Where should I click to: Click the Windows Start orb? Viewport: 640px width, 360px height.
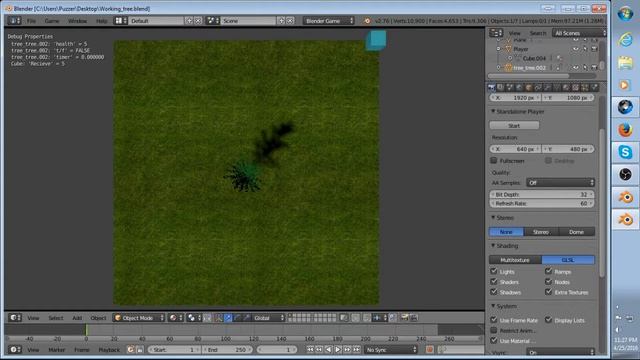(x=625, y=14)
